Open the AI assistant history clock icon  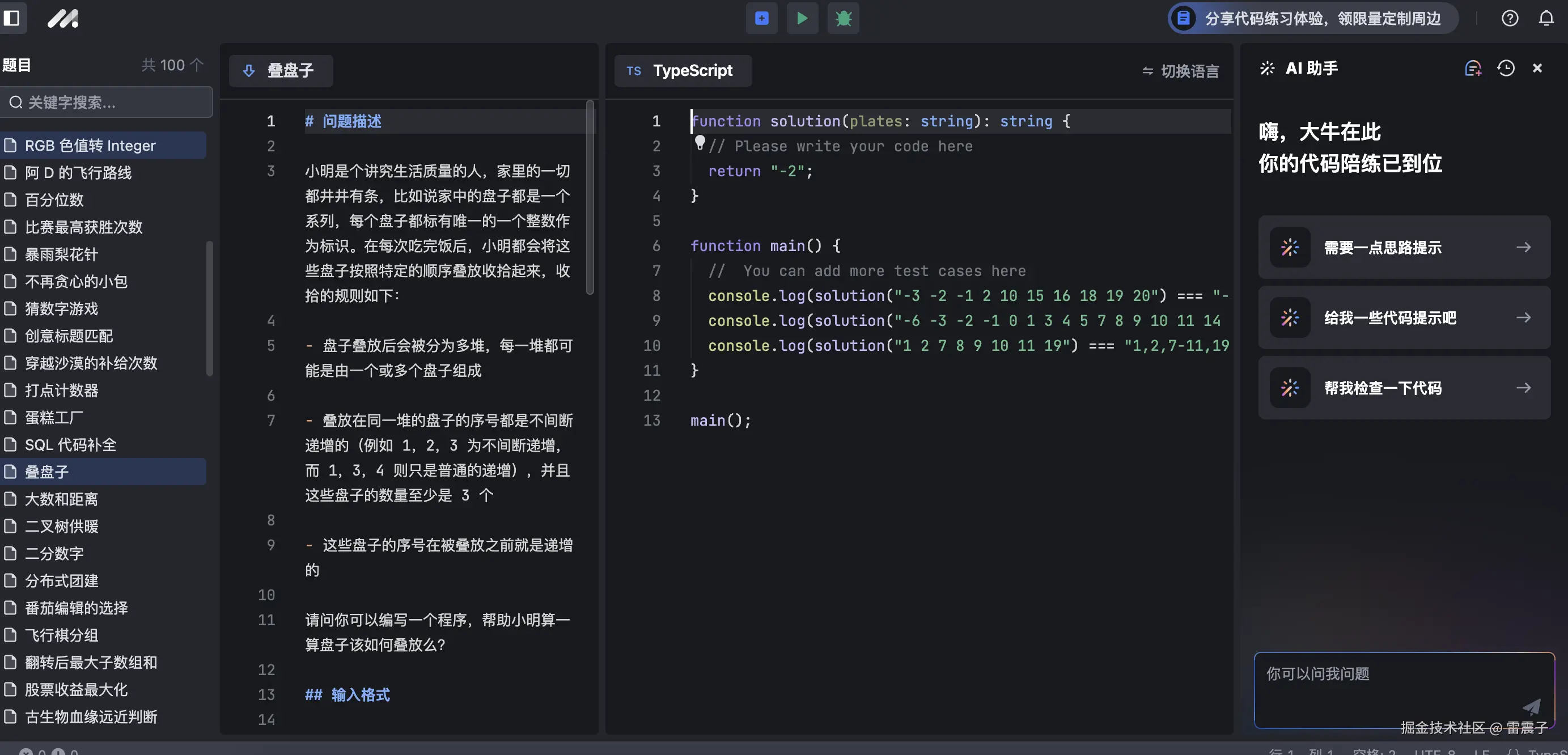[x=1506, y=68]
